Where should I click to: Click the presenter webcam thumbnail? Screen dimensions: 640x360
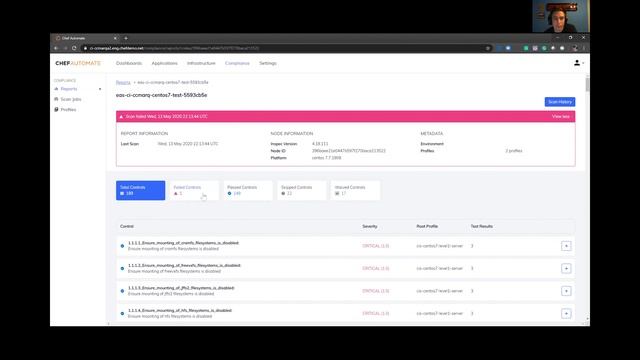pyautogui.click(x=561, y=16)
